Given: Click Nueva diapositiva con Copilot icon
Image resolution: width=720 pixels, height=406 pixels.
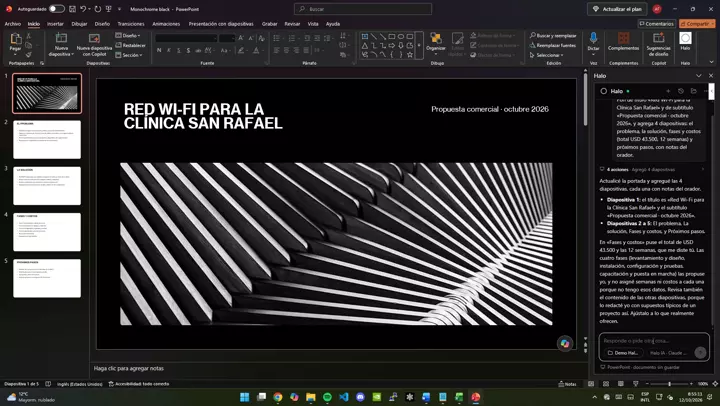Looking at the screenshot, I should tap(94, 39).
